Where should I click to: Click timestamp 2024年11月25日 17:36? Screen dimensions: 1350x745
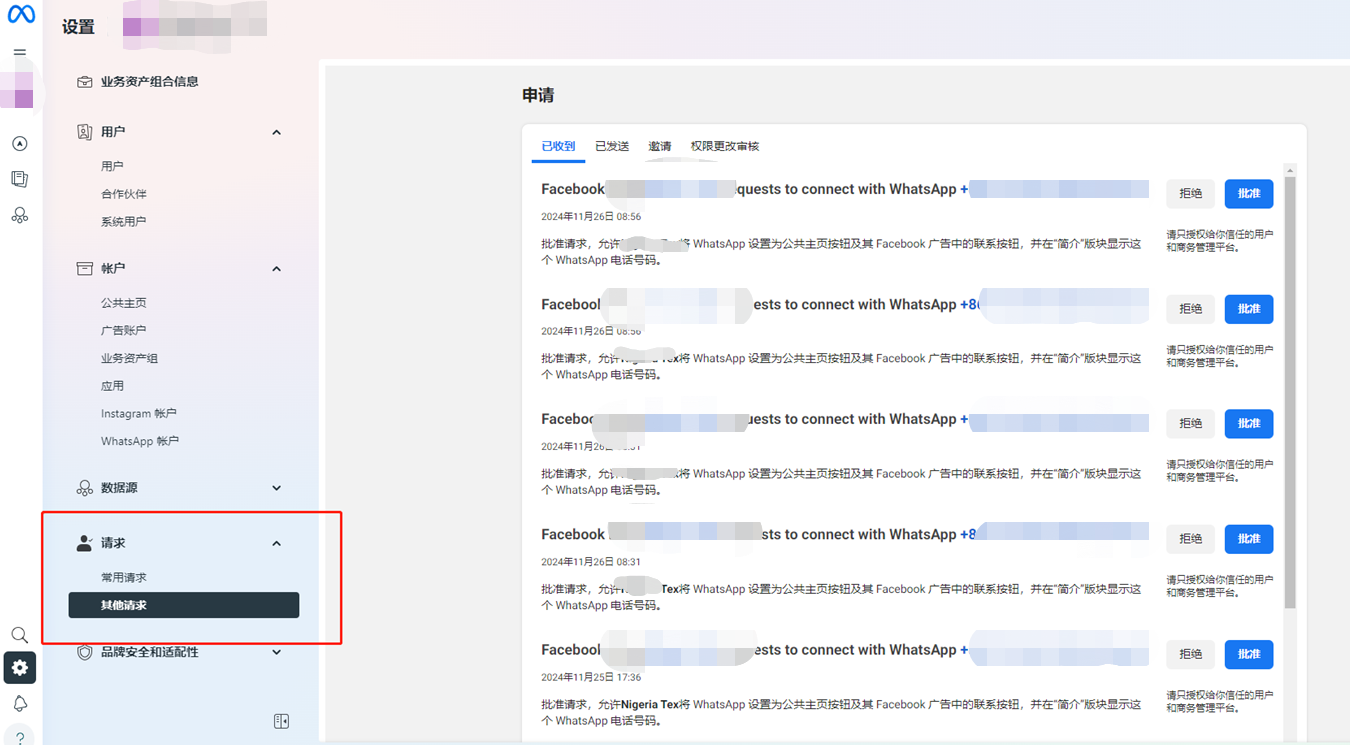click(x=591, y=677)
